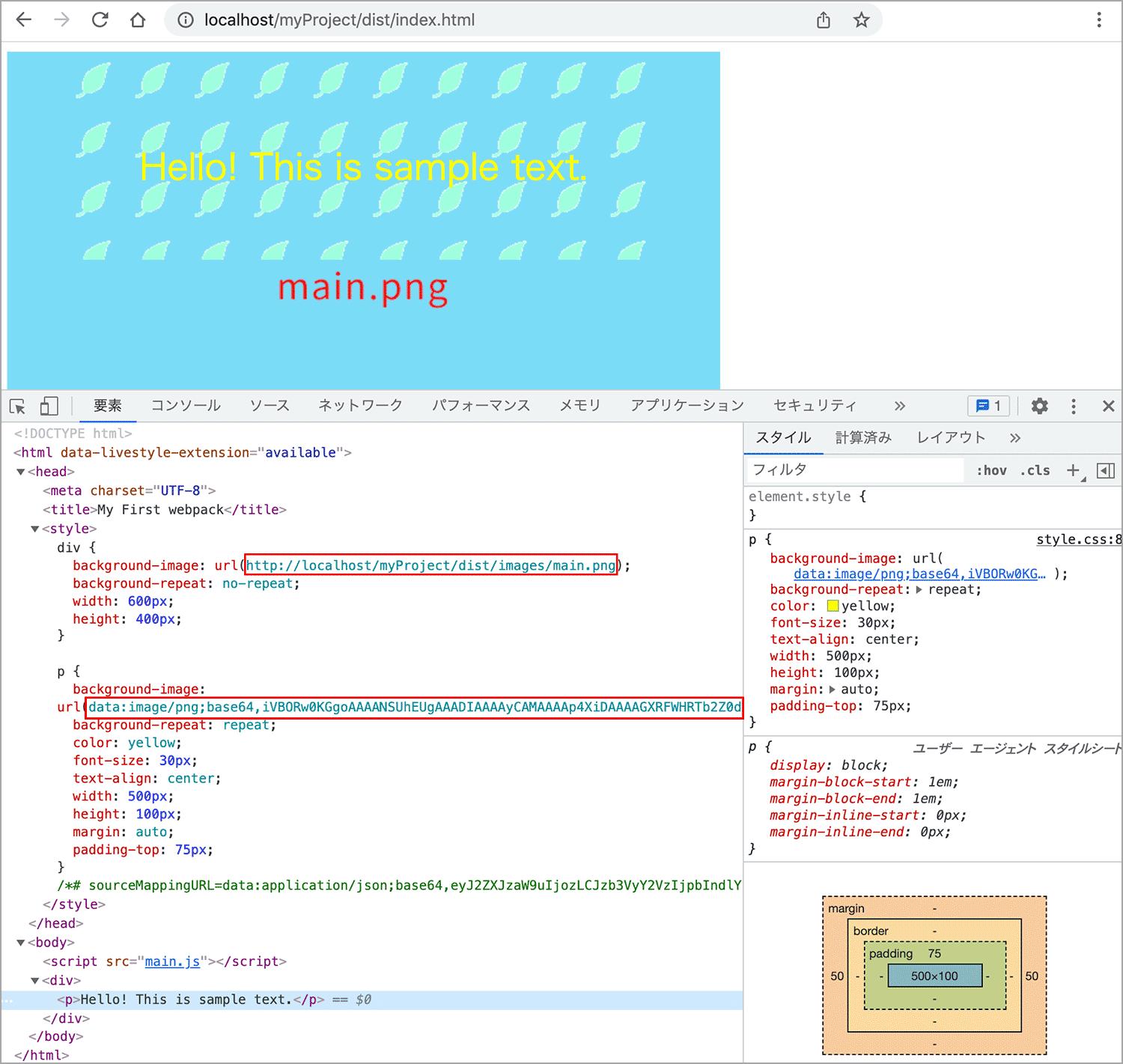The image size is (1123, 1064).
Task: Go back to the previous page
Action: (24, 20)
